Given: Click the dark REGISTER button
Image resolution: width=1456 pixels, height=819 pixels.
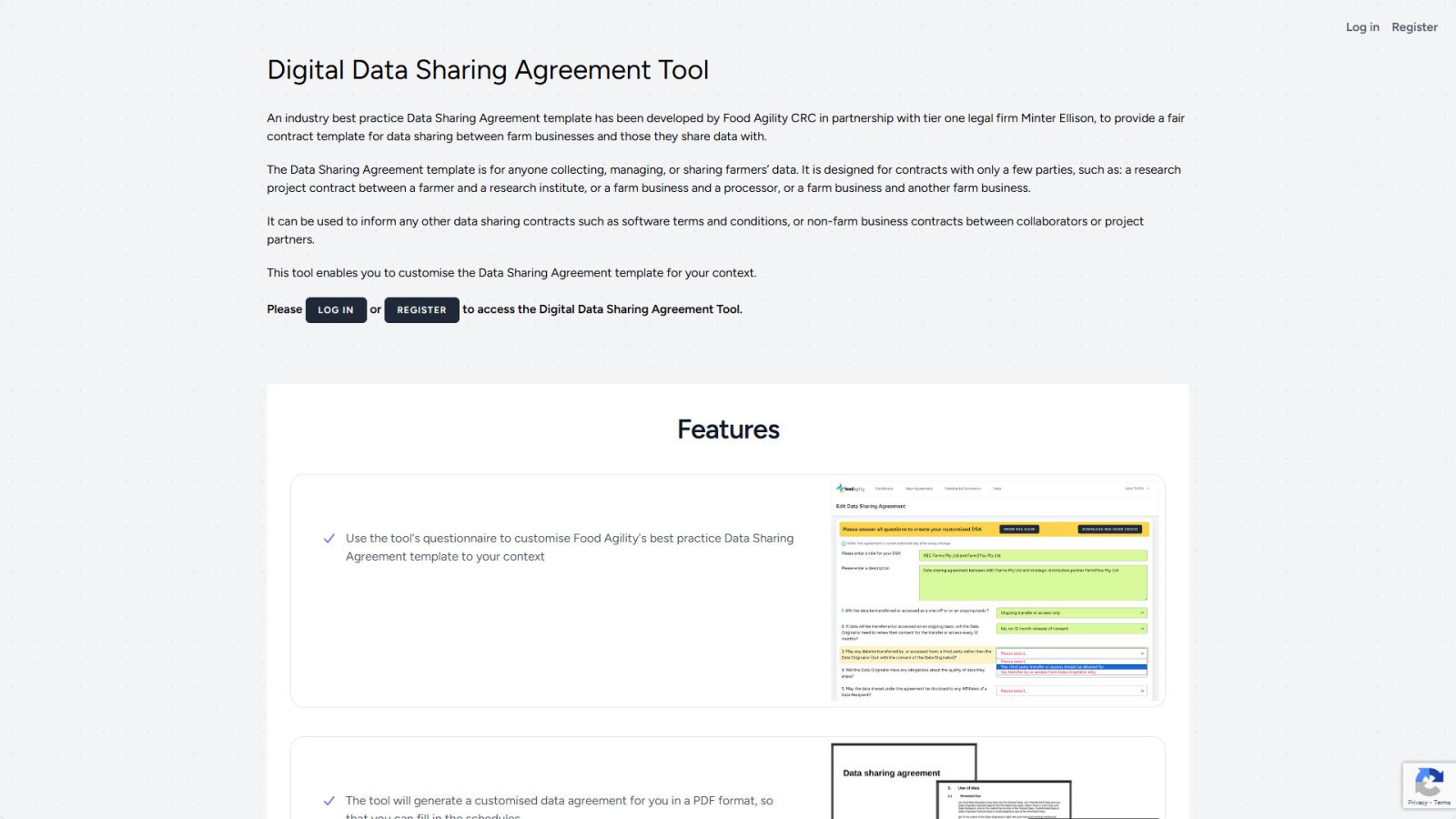Looking at the screenshot, I should tap(421, 310).
